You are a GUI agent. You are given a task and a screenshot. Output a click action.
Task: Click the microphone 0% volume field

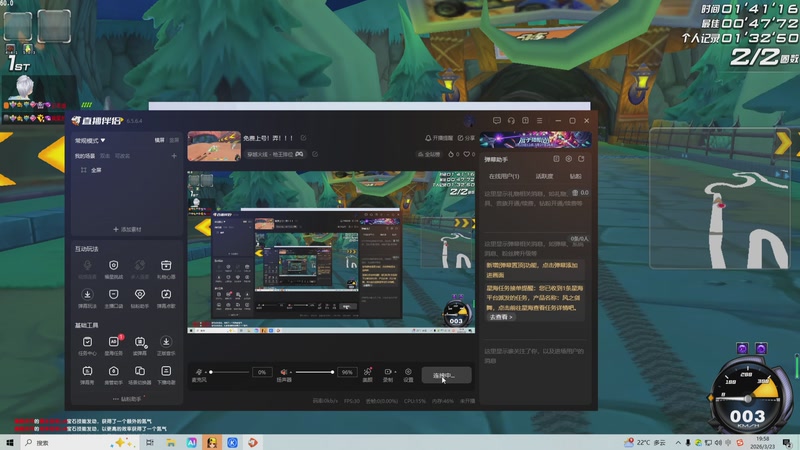(x=262, y=372)
